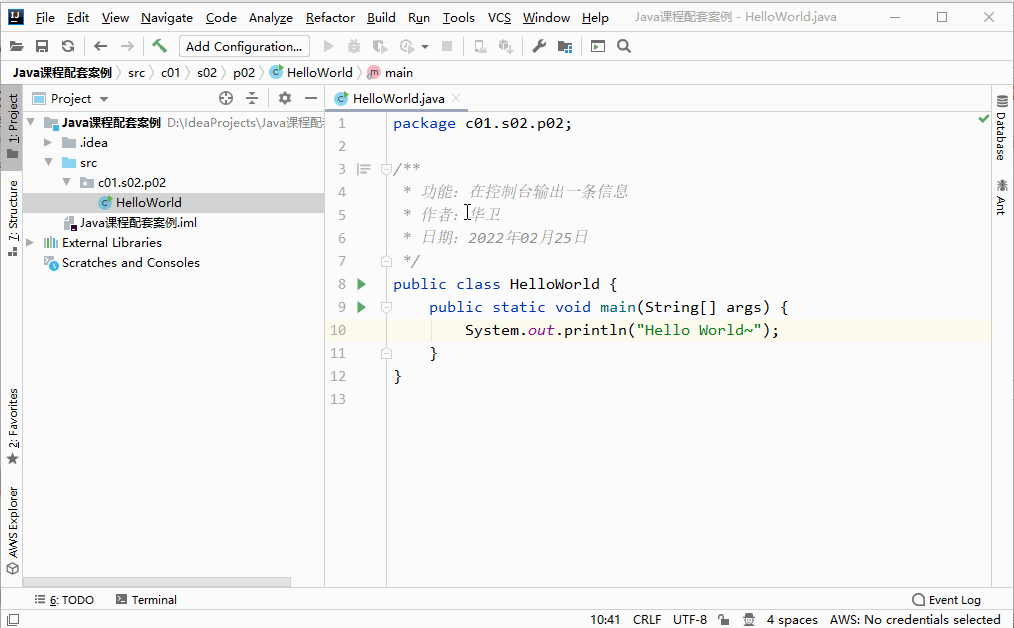Toggle the 1: Project tool window
This screenshot has width=1014, height=628.
[x=12, y=127]
